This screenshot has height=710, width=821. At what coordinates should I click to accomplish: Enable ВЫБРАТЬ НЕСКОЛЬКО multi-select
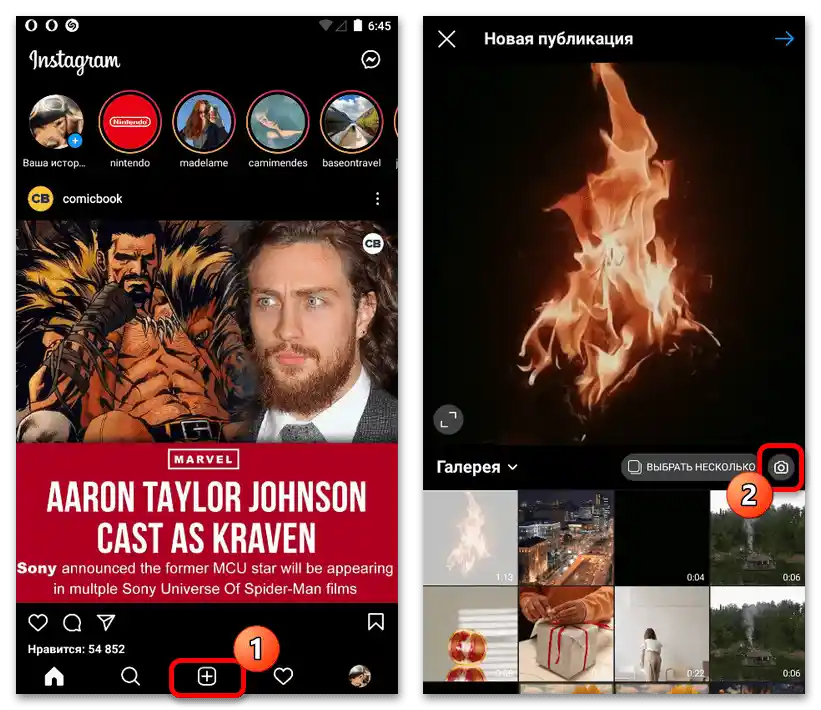pos(691,467)
